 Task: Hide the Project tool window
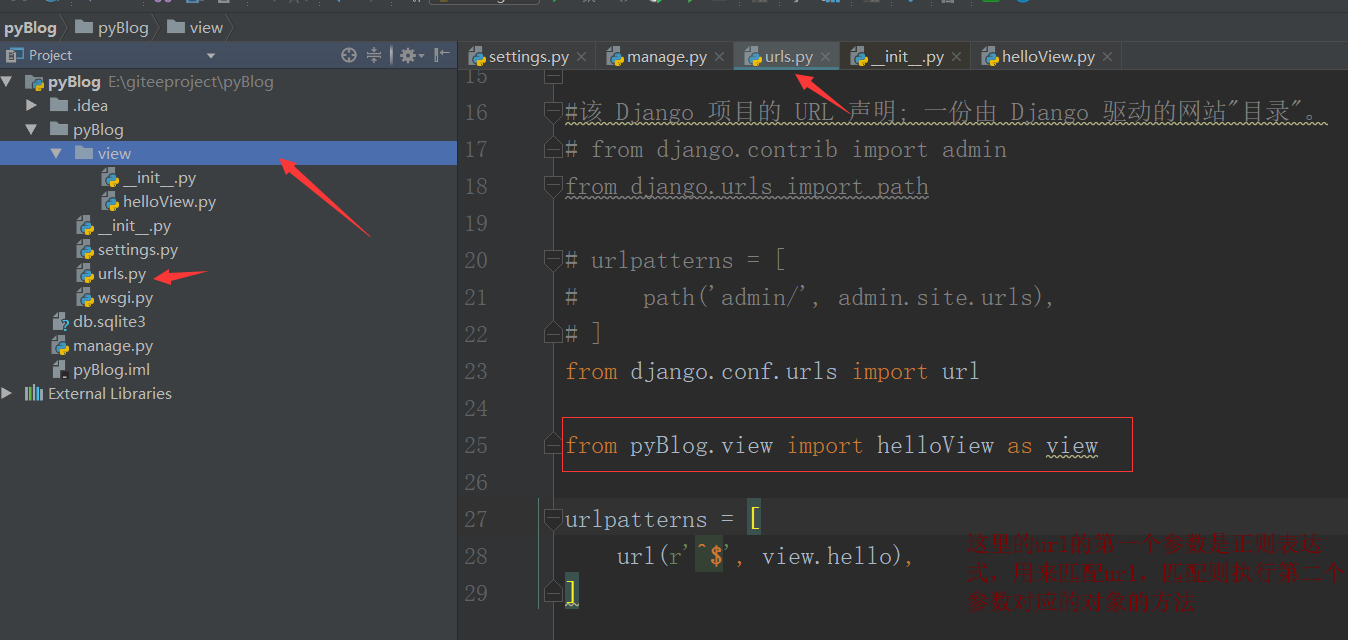[442, 55]
